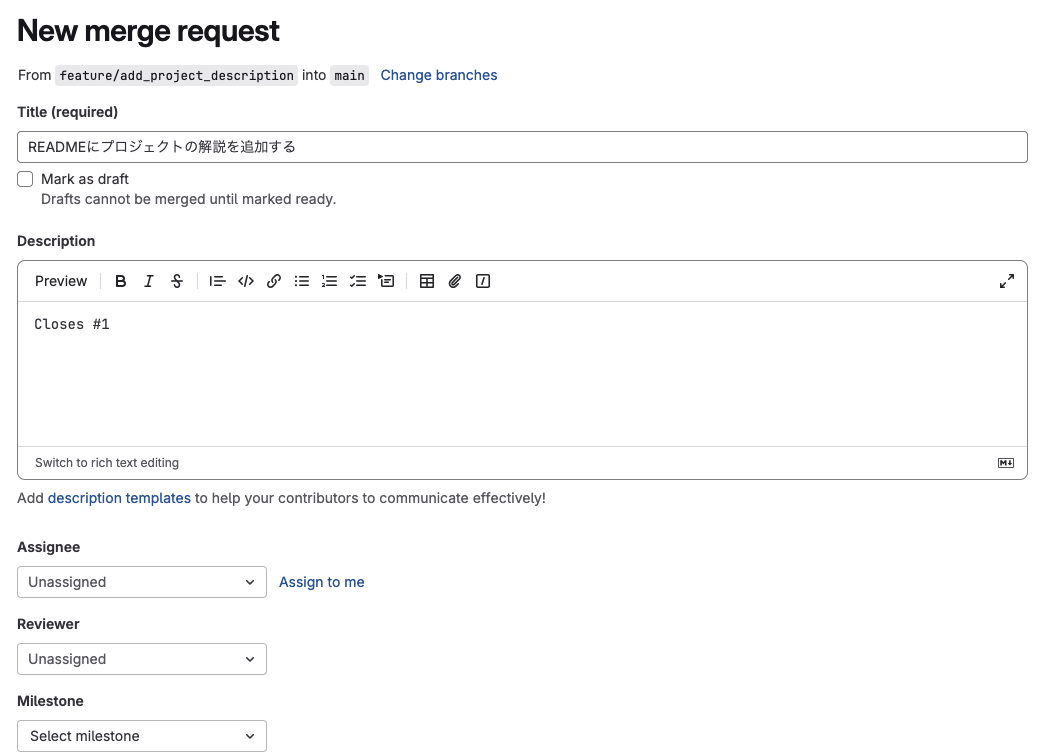Image resolution: width=1052 pixels, height=755 pixels.
Task: Insert a numbered list
Action: pyautogui.click(x=330, y=281)
